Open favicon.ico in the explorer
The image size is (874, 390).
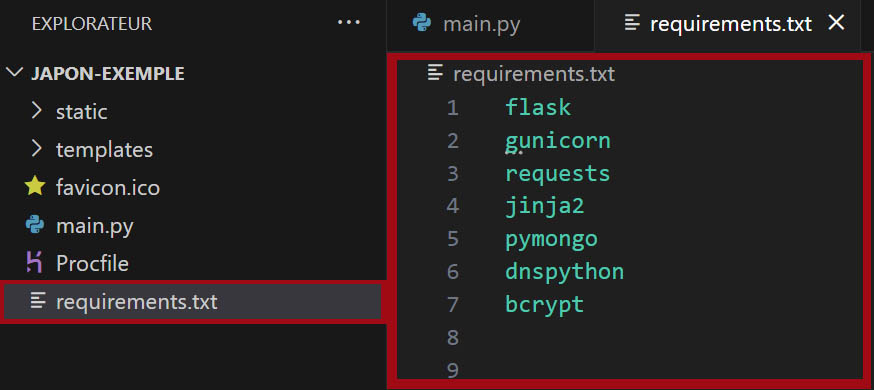click(x=192, y=188)
